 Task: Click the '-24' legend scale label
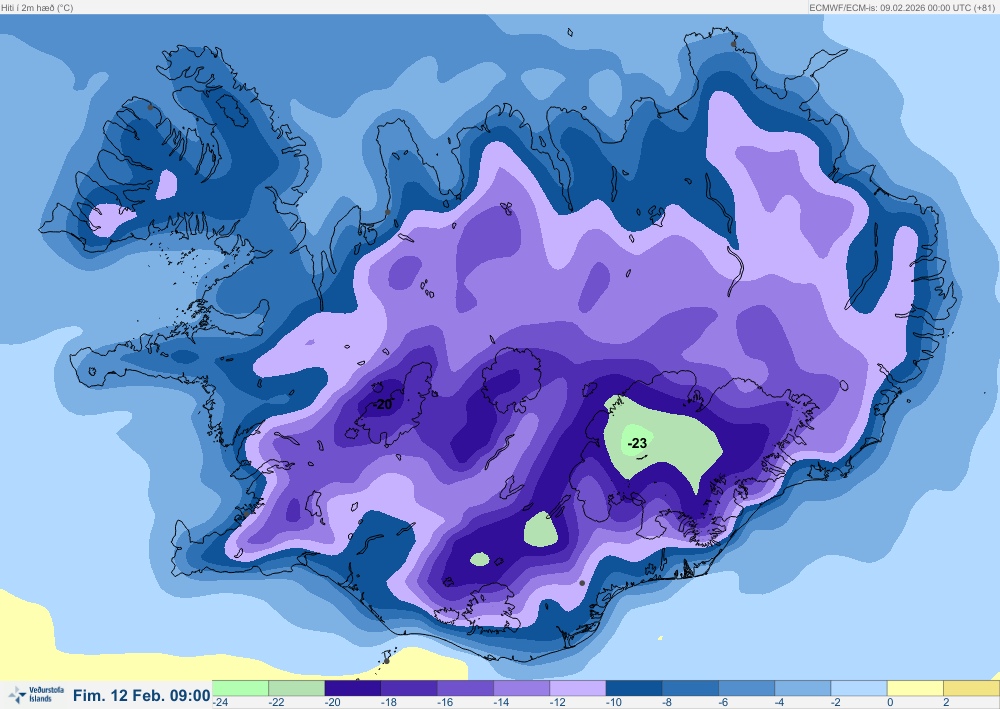[220, 702]
